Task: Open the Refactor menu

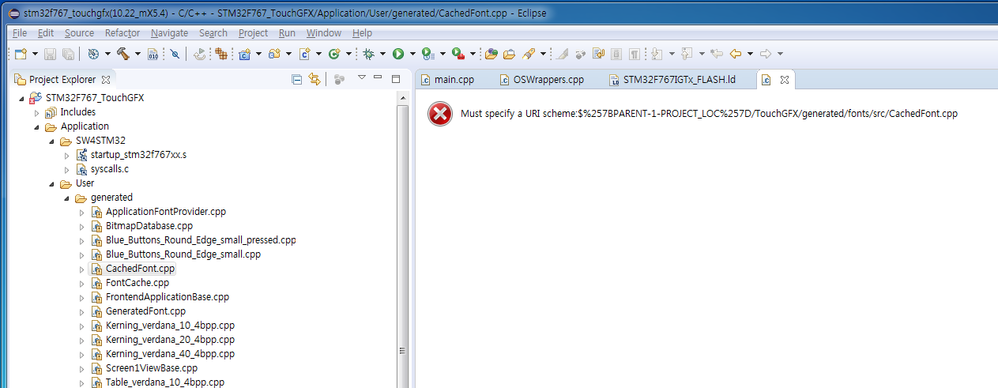Action: (123, 33)
